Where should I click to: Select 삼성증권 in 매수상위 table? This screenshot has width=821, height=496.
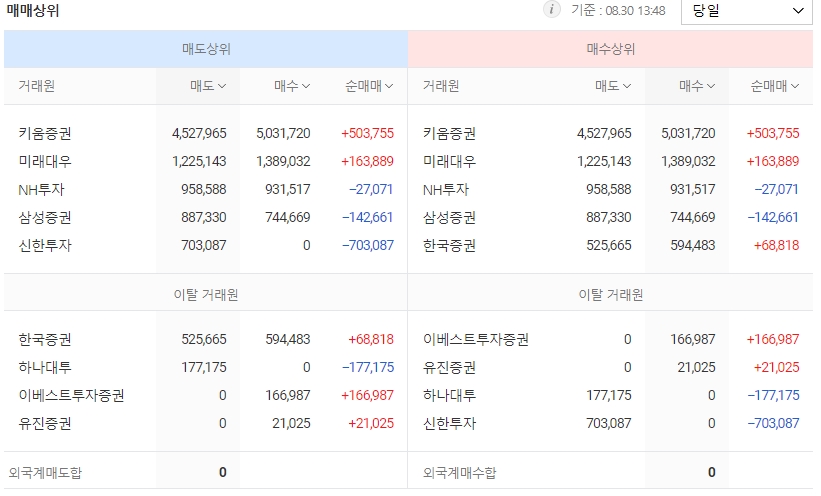click(x=449, y=217)
